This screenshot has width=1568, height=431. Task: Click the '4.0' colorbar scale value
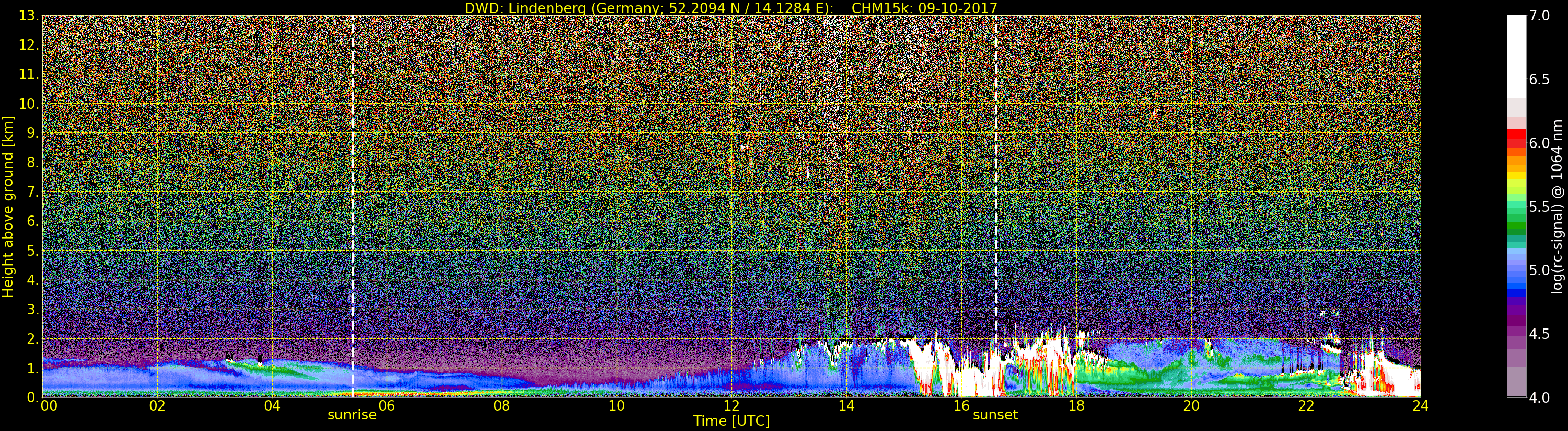pyautogui.click(x=1539, y=398)
